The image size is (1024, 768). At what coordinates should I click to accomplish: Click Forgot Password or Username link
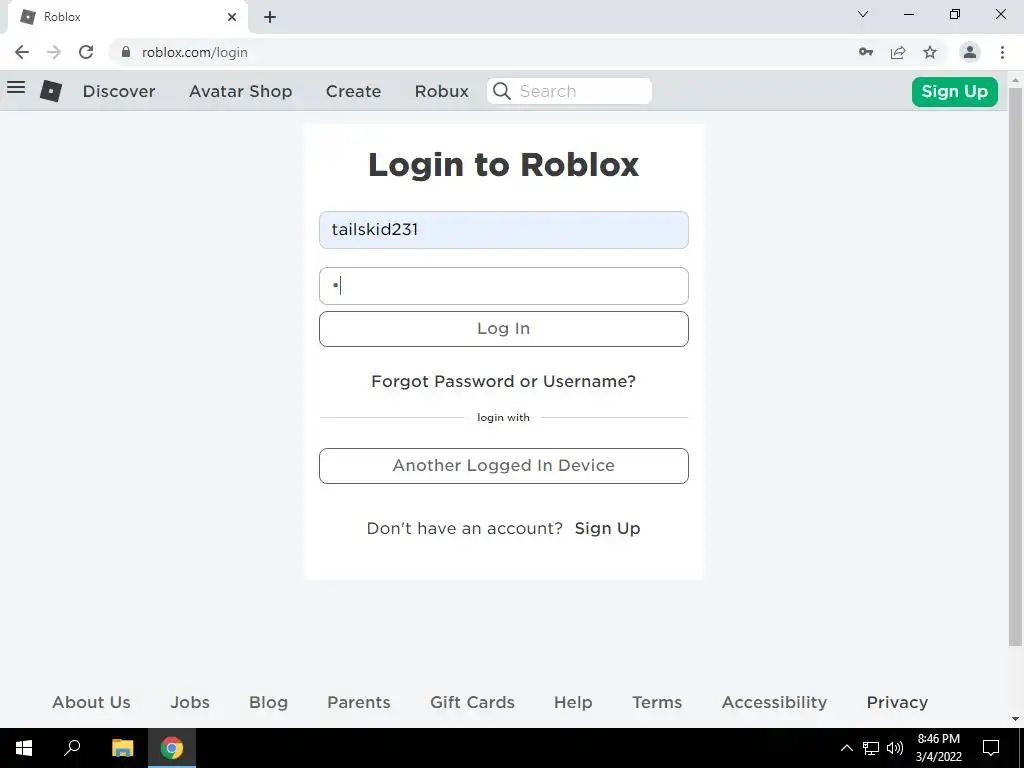coord(504,381)
